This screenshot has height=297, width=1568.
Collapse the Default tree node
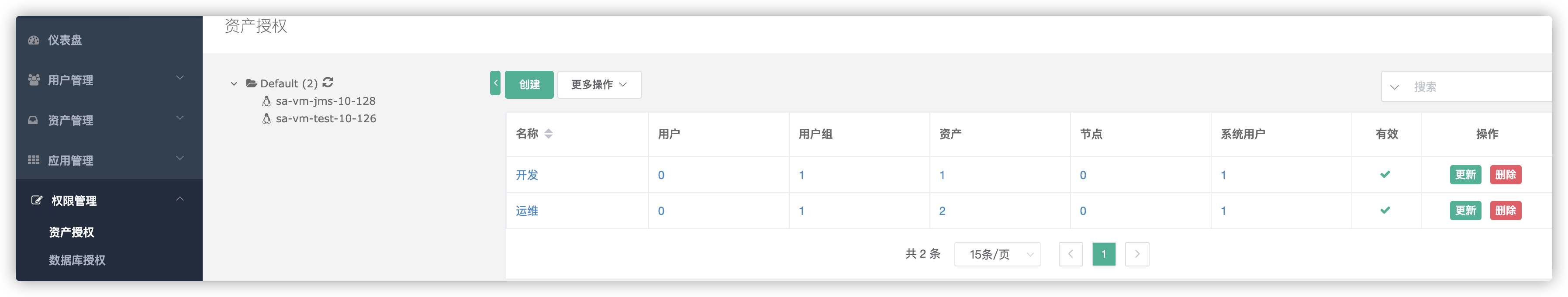pyautogui.click(x=234, y=83)
